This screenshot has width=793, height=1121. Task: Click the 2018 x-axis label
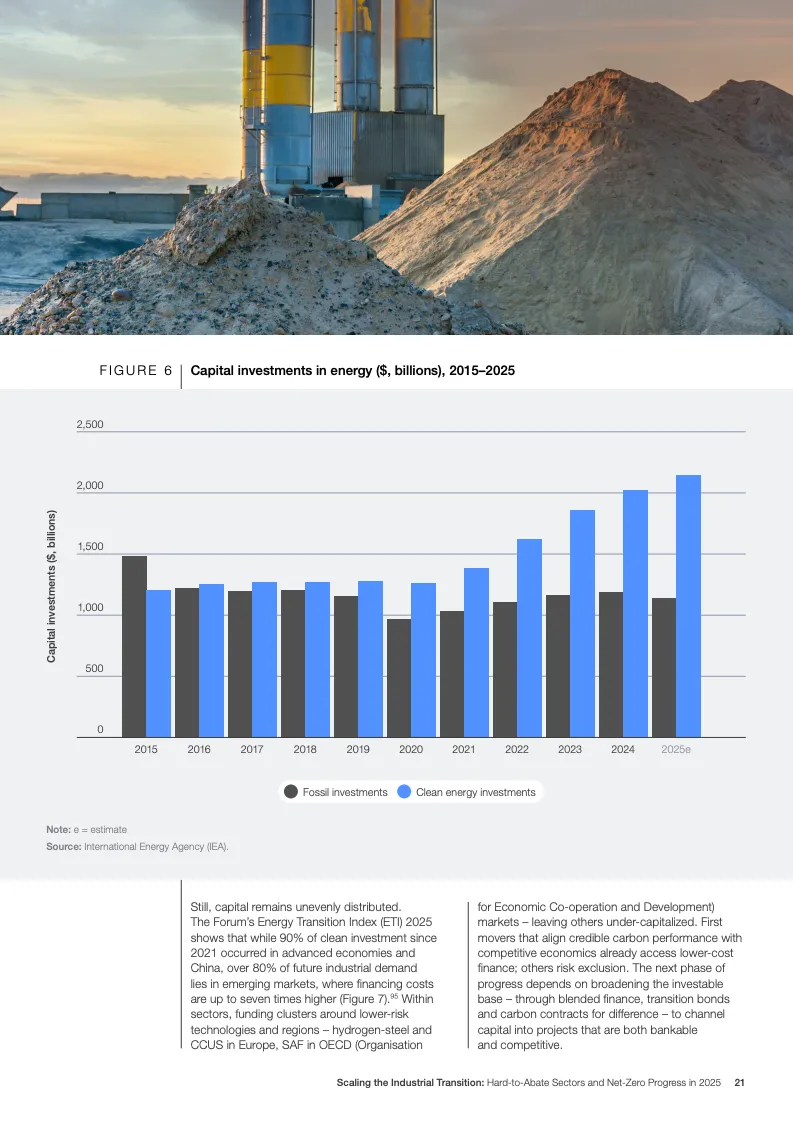(x=305, y=749)
